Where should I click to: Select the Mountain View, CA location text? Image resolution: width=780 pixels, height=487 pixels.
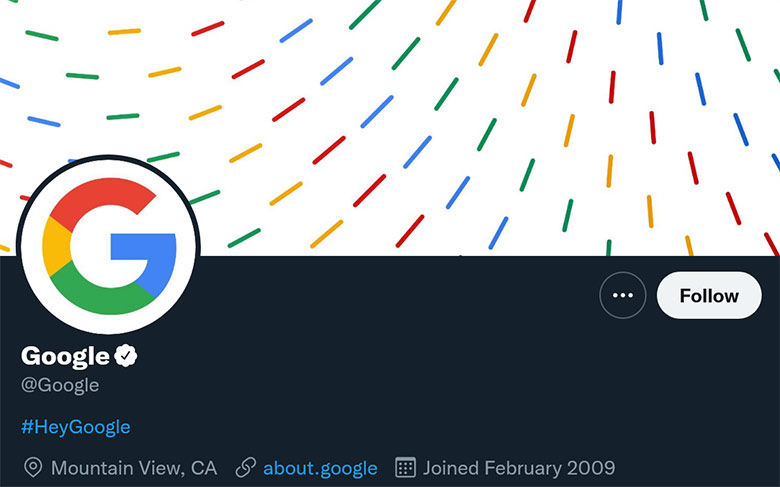(x=134, y=468)
